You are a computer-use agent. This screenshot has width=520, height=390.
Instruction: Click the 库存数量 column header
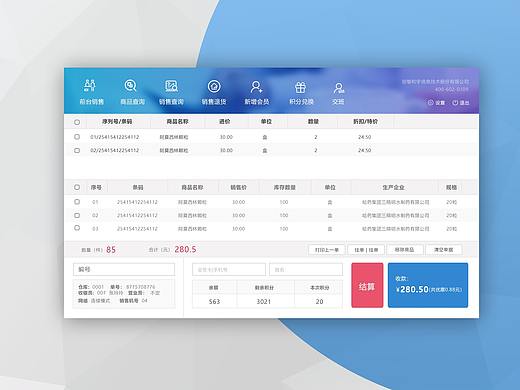coord(285,188)
